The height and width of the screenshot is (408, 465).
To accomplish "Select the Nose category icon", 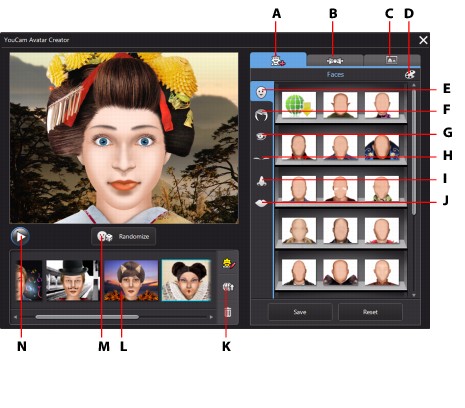I will (261, 181).
